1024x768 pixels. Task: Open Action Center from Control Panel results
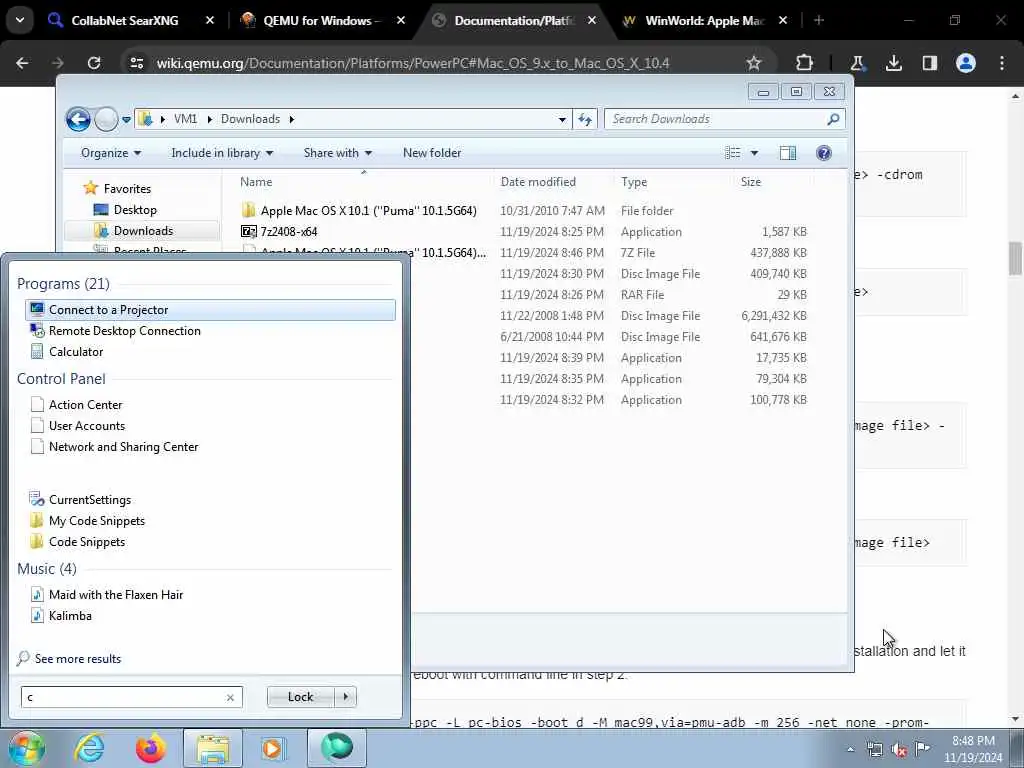coord(86,405)
